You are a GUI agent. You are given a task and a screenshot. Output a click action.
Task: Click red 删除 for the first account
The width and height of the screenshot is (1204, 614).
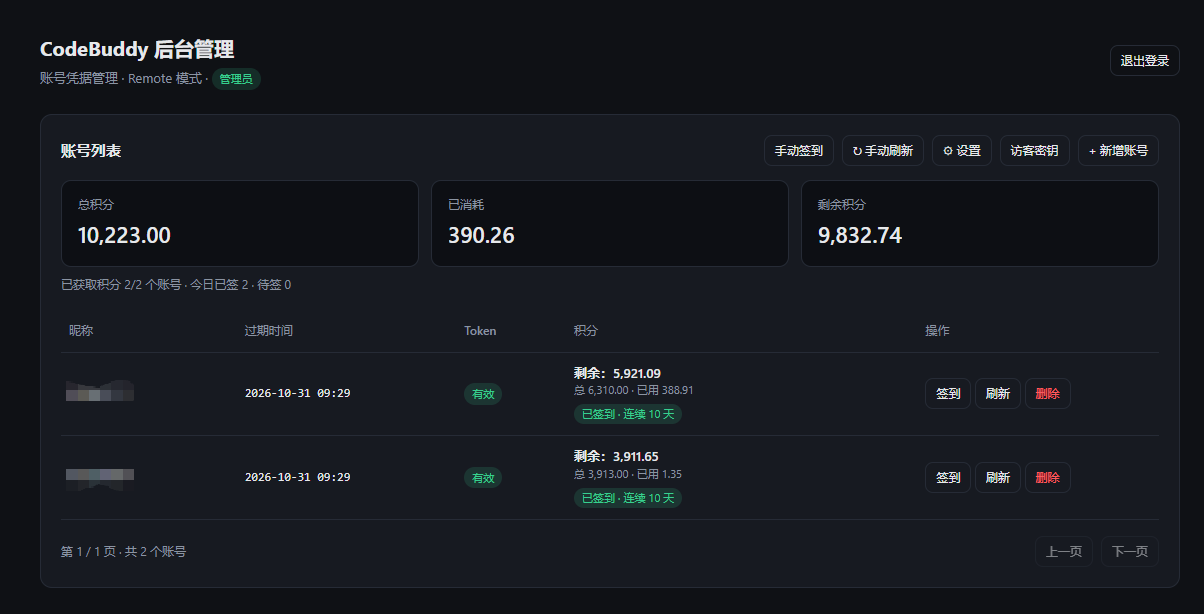(1047, 394)
